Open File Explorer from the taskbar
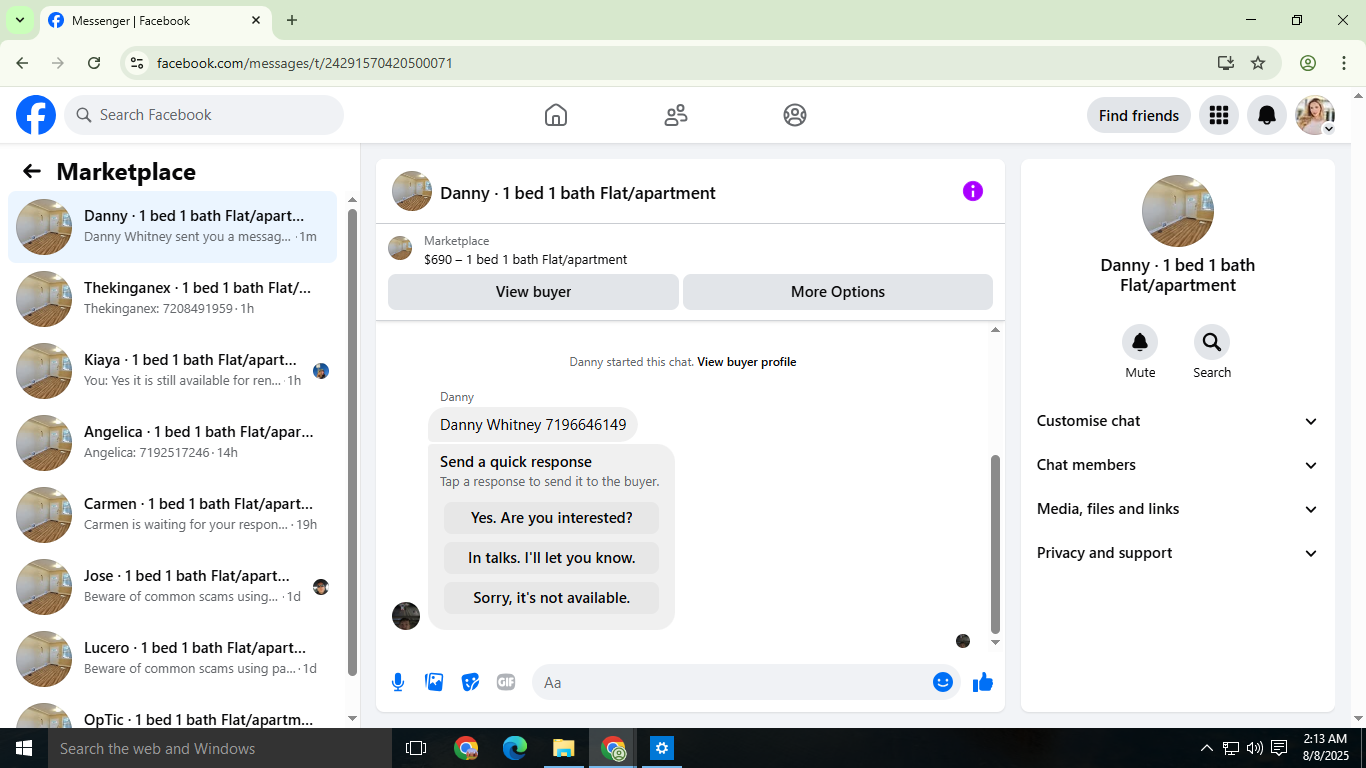1366x768 pixels. pos(564,748)
